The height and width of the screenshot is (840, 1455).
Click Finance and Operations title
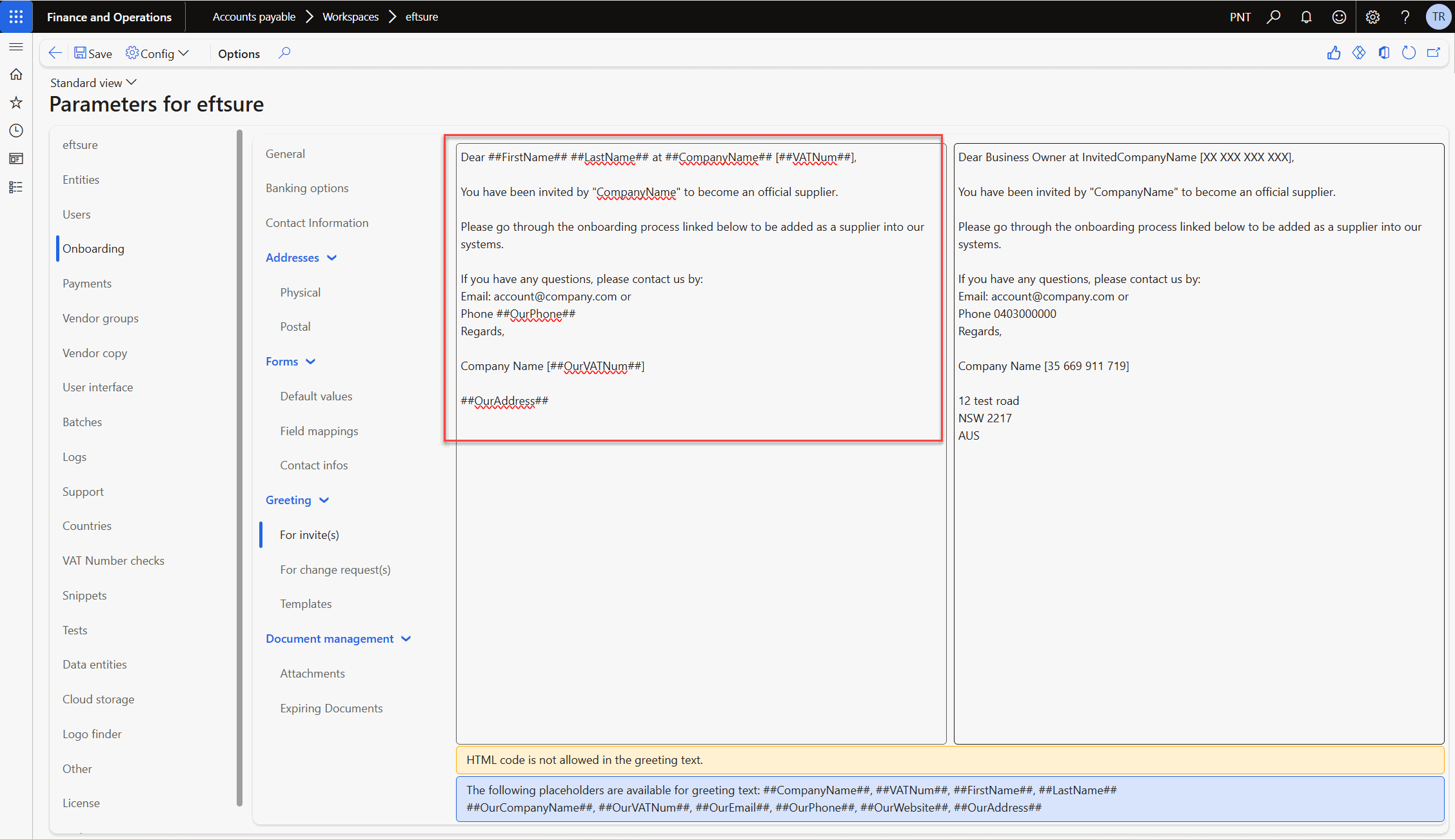(x=109, y=17)
